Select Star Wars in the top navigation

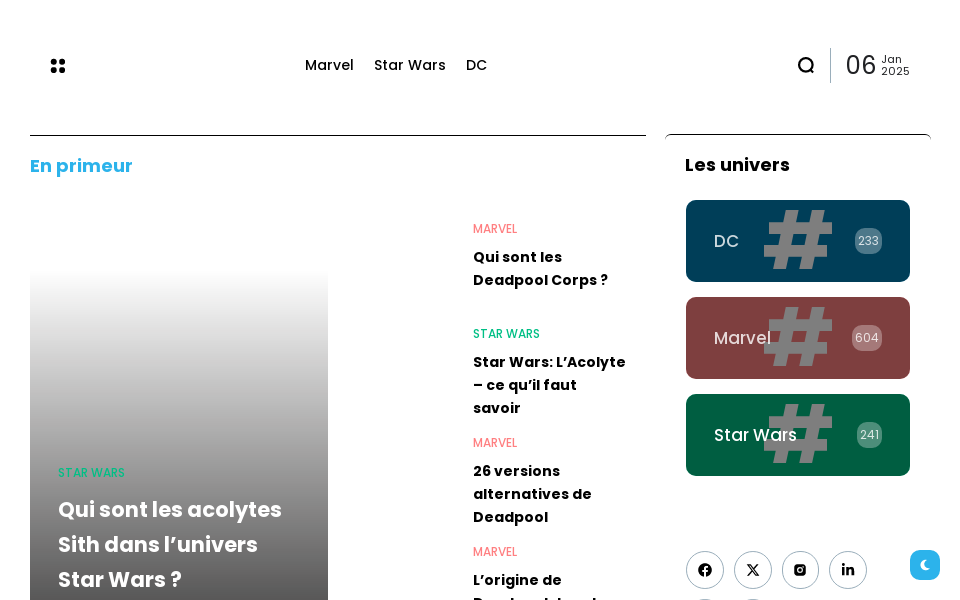410,65
